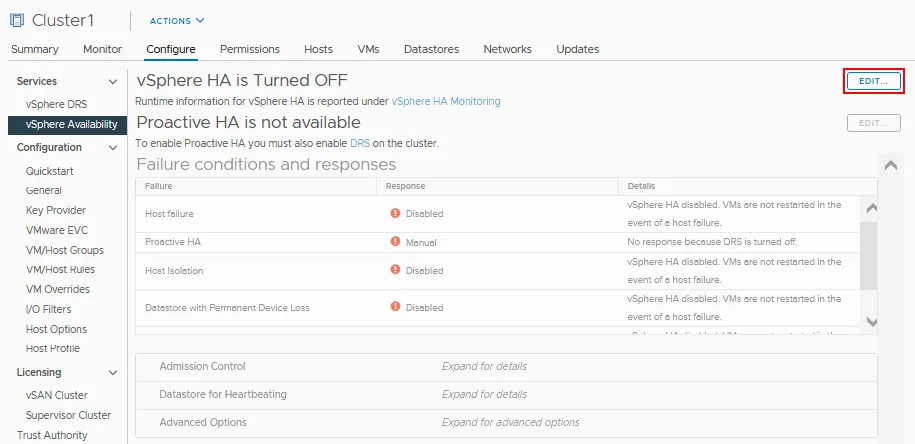
Task: Select vSphere DRS in the sidebar
Action: [56, 105]
